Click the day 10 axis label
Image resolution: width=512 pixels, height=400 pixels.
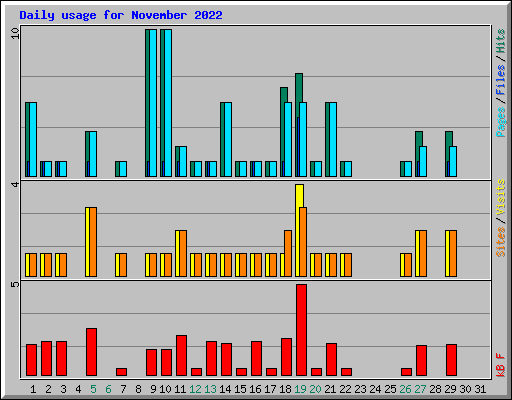pos(165,389)
